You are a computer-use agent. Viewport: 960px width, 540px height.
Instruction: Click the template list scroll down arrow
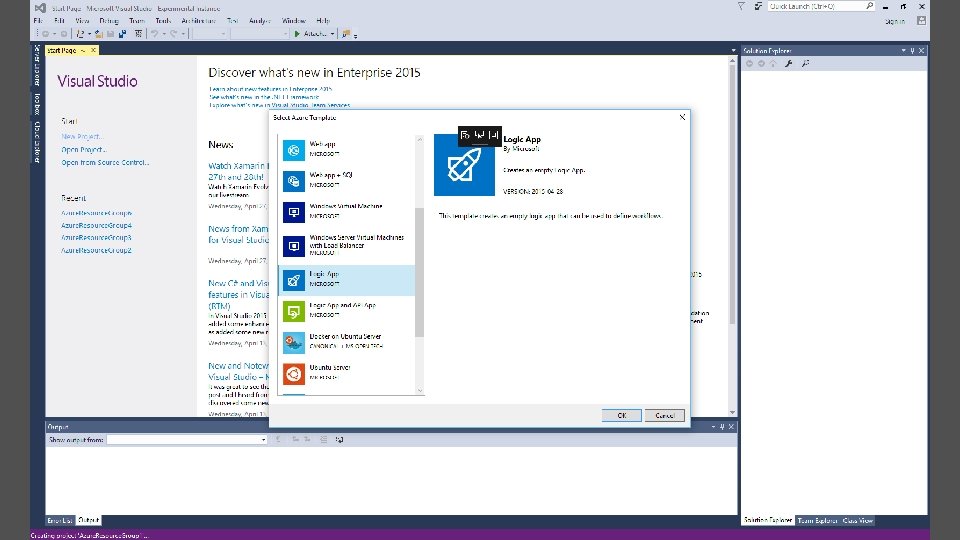coord(419,390)
